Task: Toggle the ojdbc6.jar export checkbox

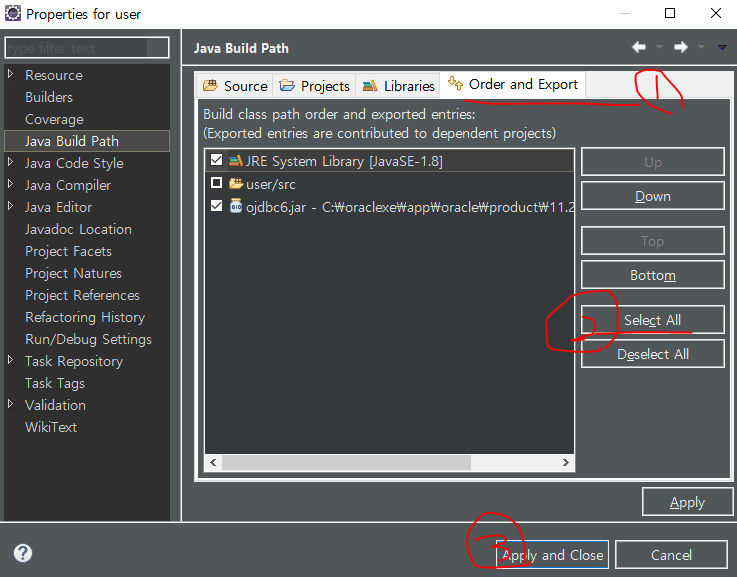Action: tap(216, 205)
